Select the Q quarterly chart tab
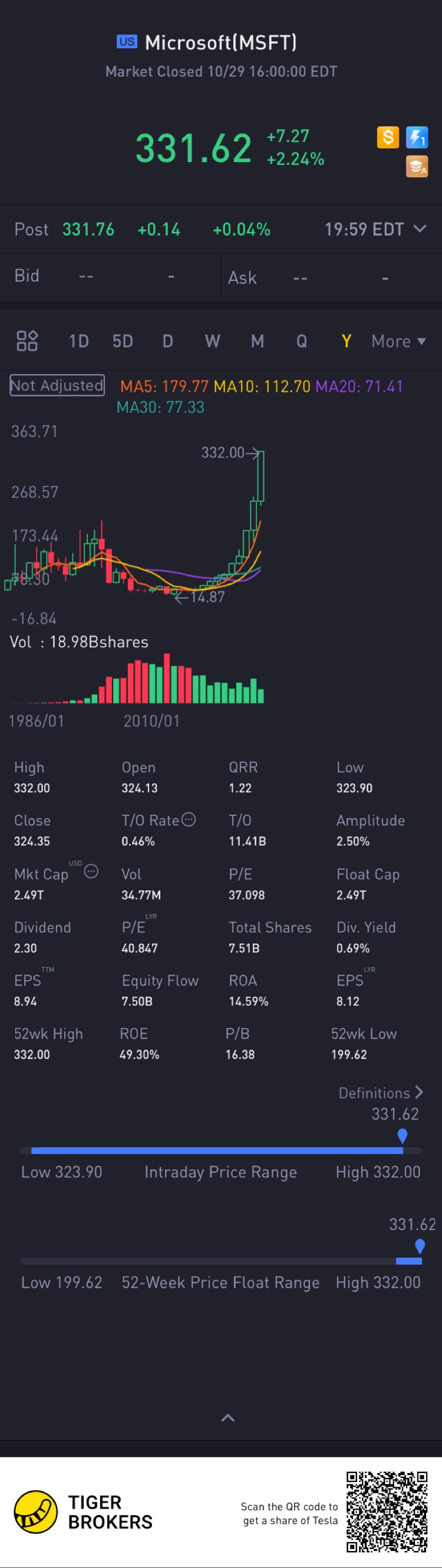 click(x=301, y=341)
